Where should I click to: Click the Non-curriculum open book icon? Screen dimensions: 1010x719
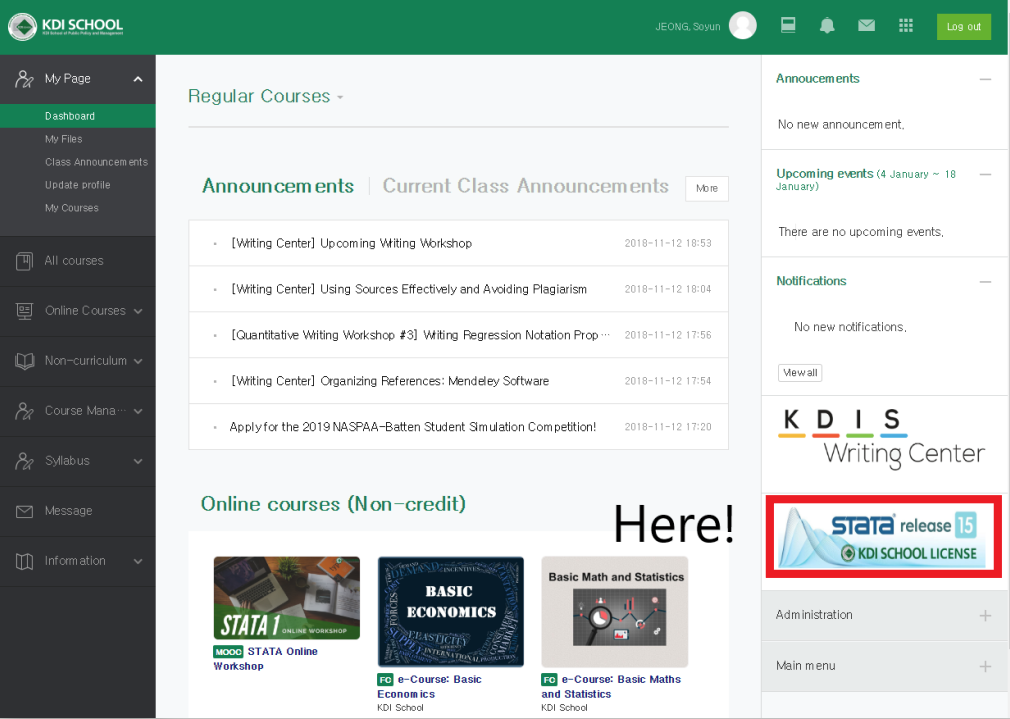(24, 361)
